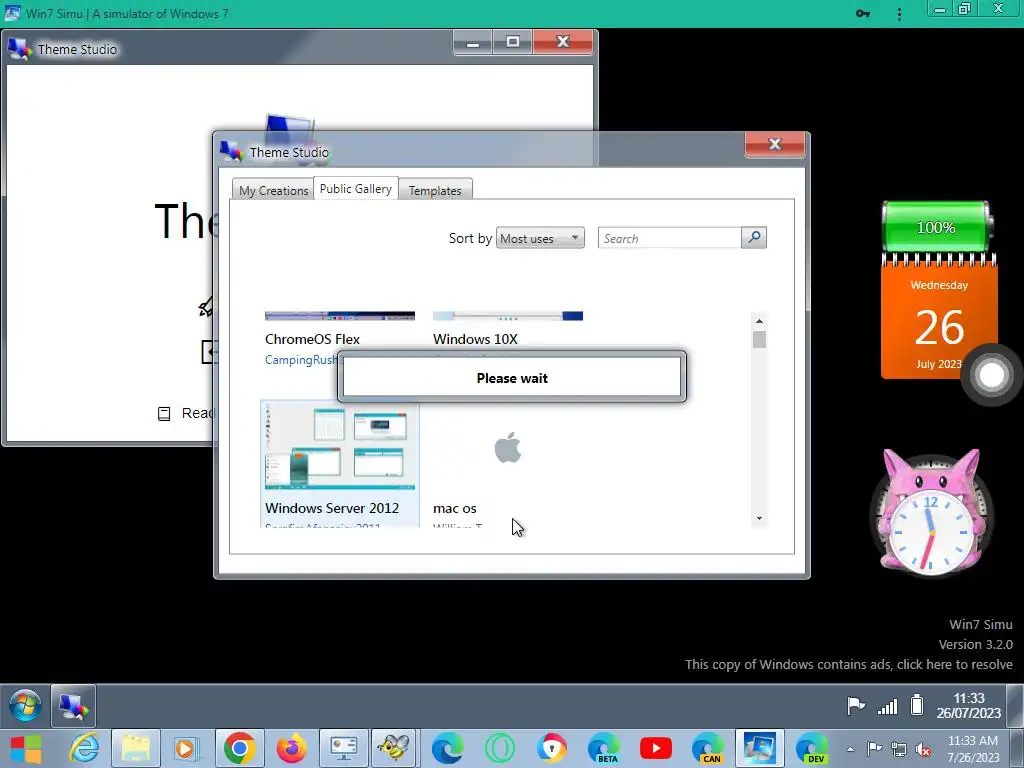This screenshot has width=1024, height=768.
Task: Expand the Sort by Most uses dropdown
Action: pyautogui.click(x=540, y=238)
